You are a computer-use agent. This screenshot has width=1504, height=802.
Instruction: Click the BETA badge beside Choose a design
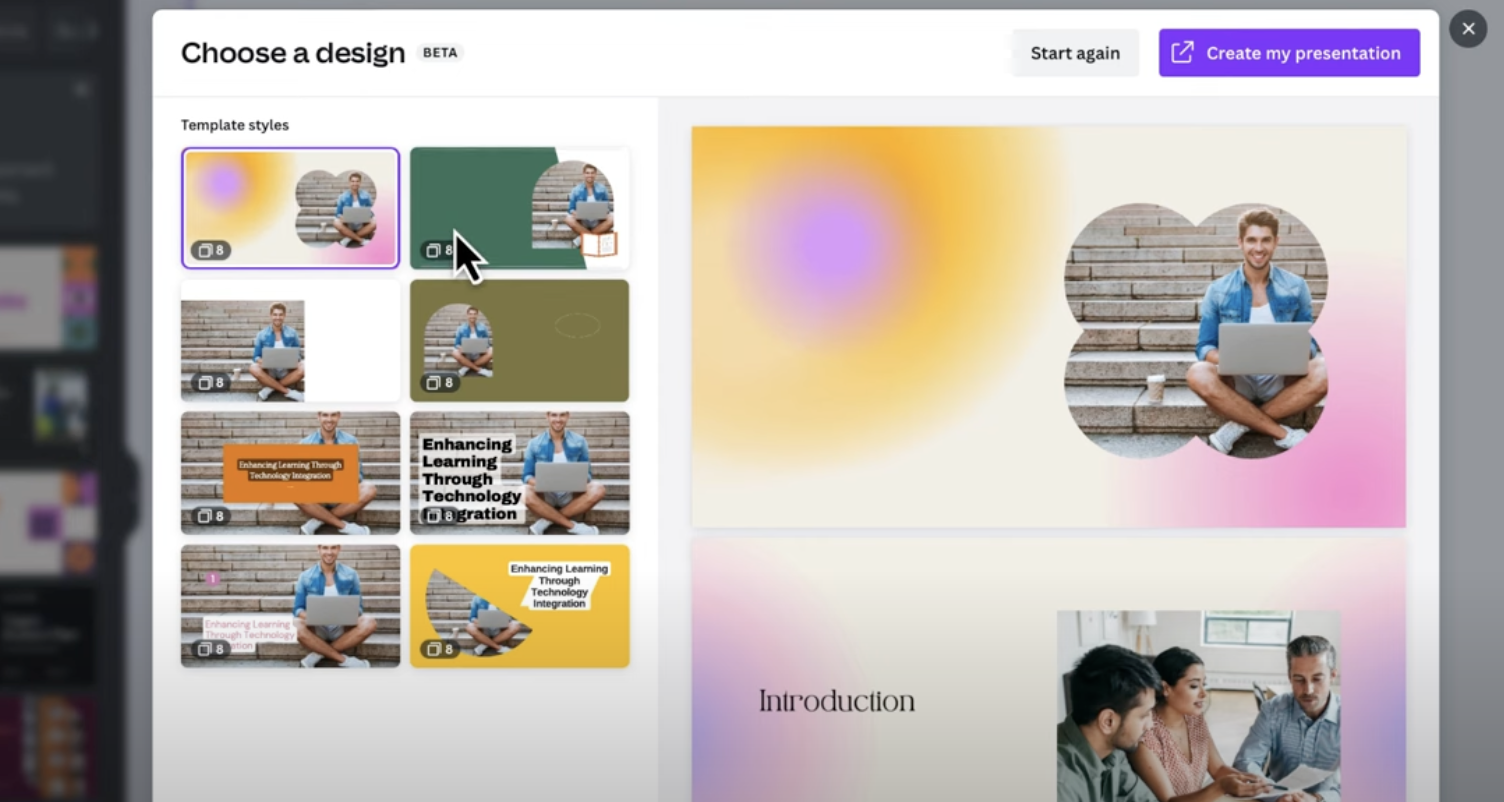tap(440, 53)
